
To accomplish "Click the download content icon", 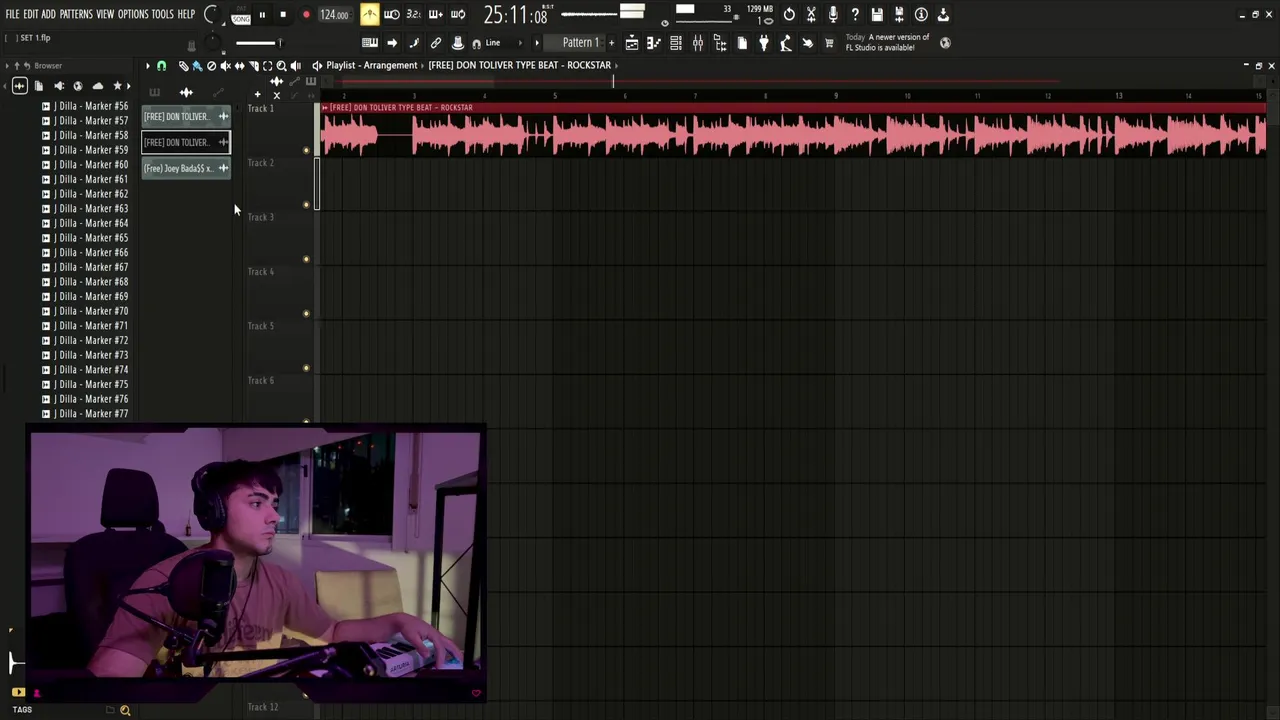I will [943, 14].
